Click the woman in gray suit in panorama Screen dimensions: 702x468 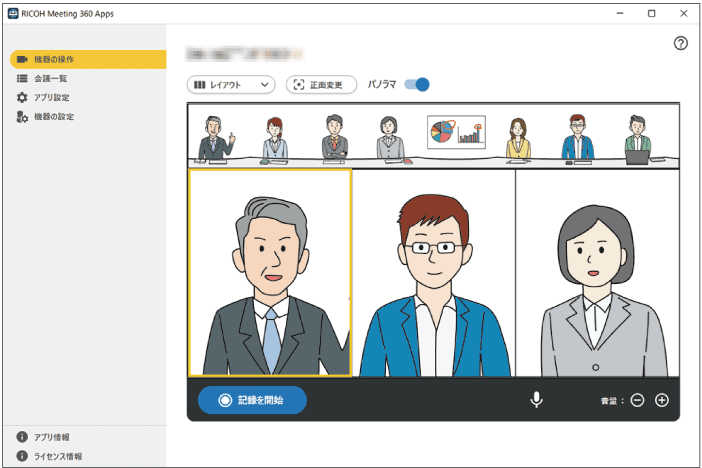(390, 138)
